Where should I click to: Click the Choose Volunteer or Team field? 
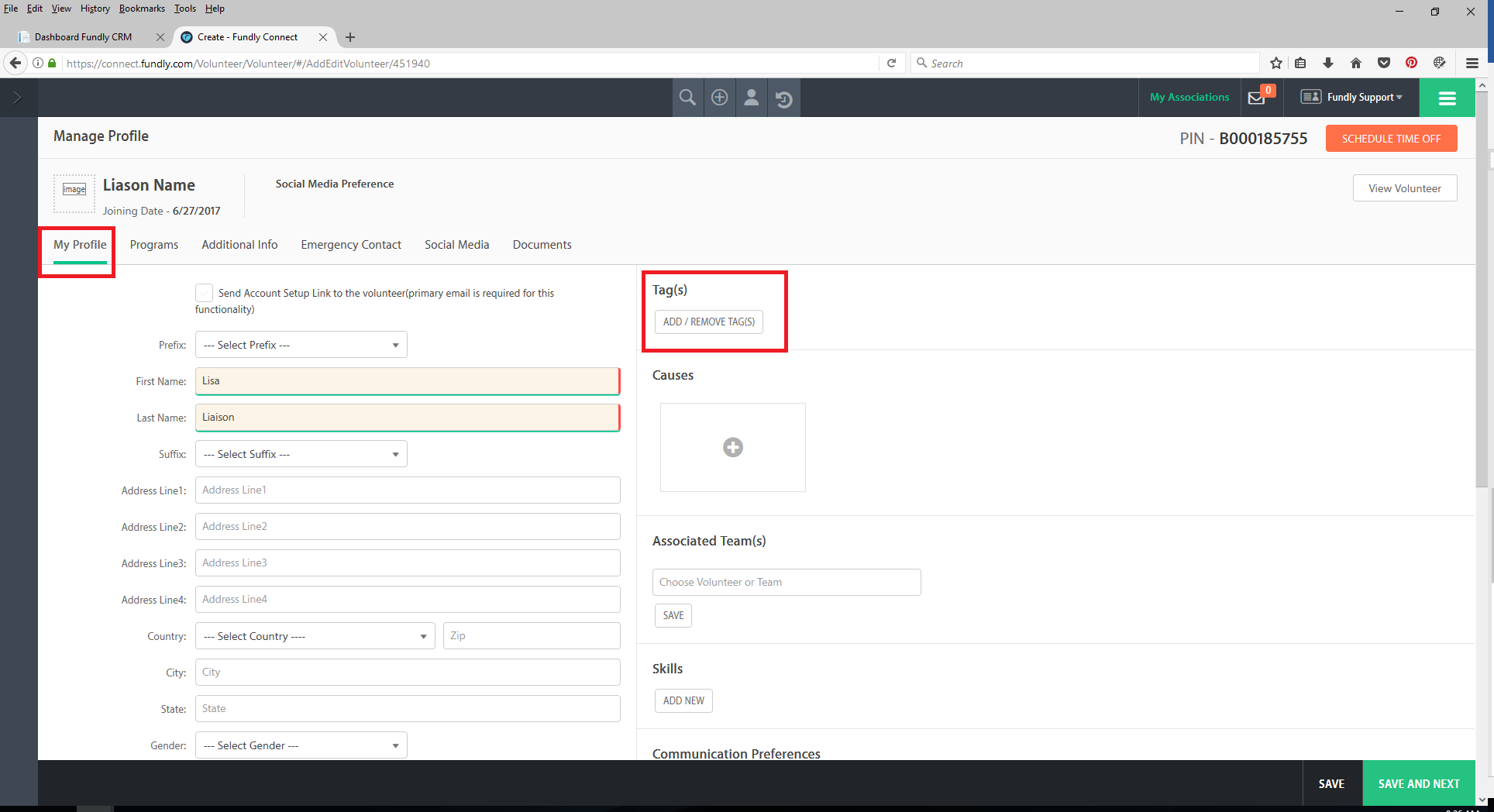[x=787, y=583]
